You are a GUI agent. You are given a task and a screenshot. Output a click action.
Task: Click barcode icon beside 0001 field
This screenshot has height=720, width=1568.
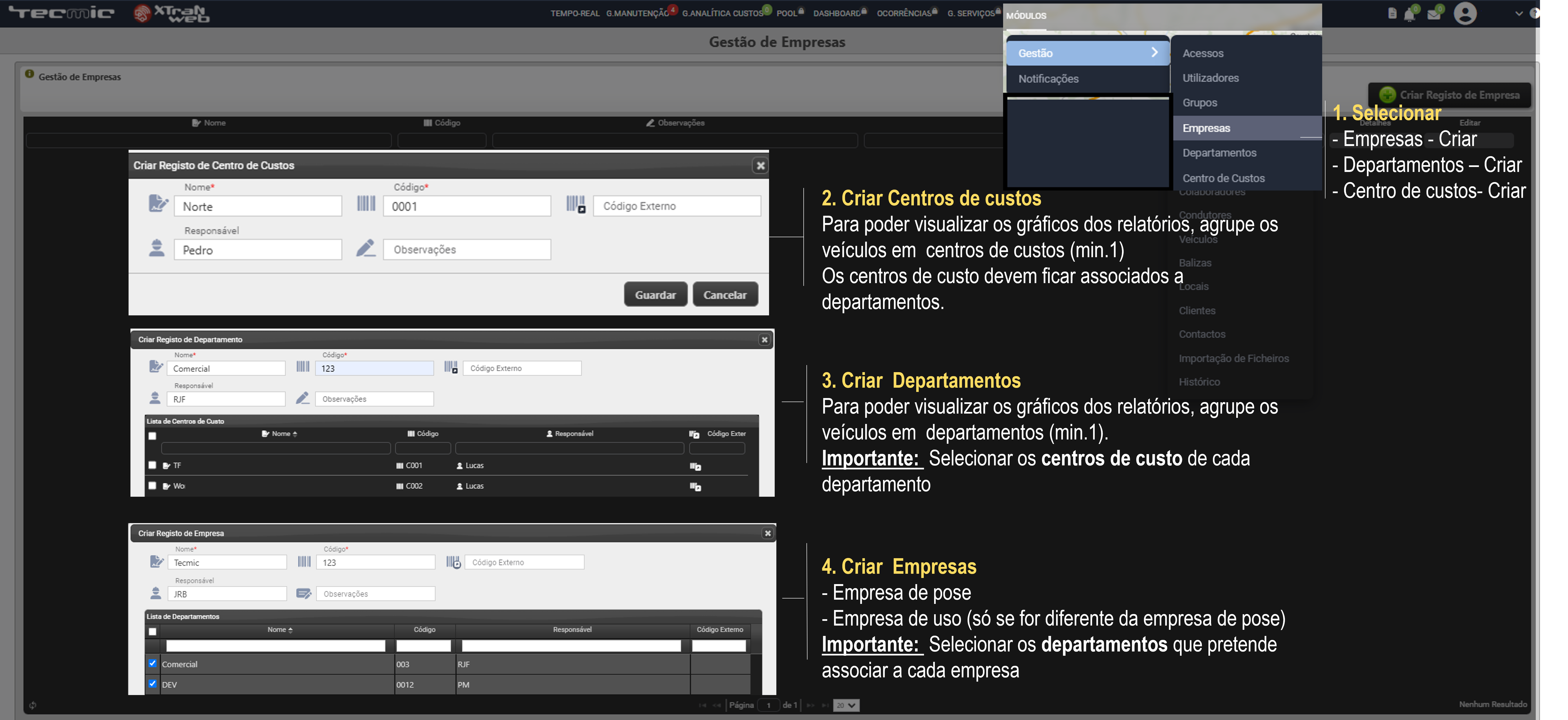coord(366,203)
